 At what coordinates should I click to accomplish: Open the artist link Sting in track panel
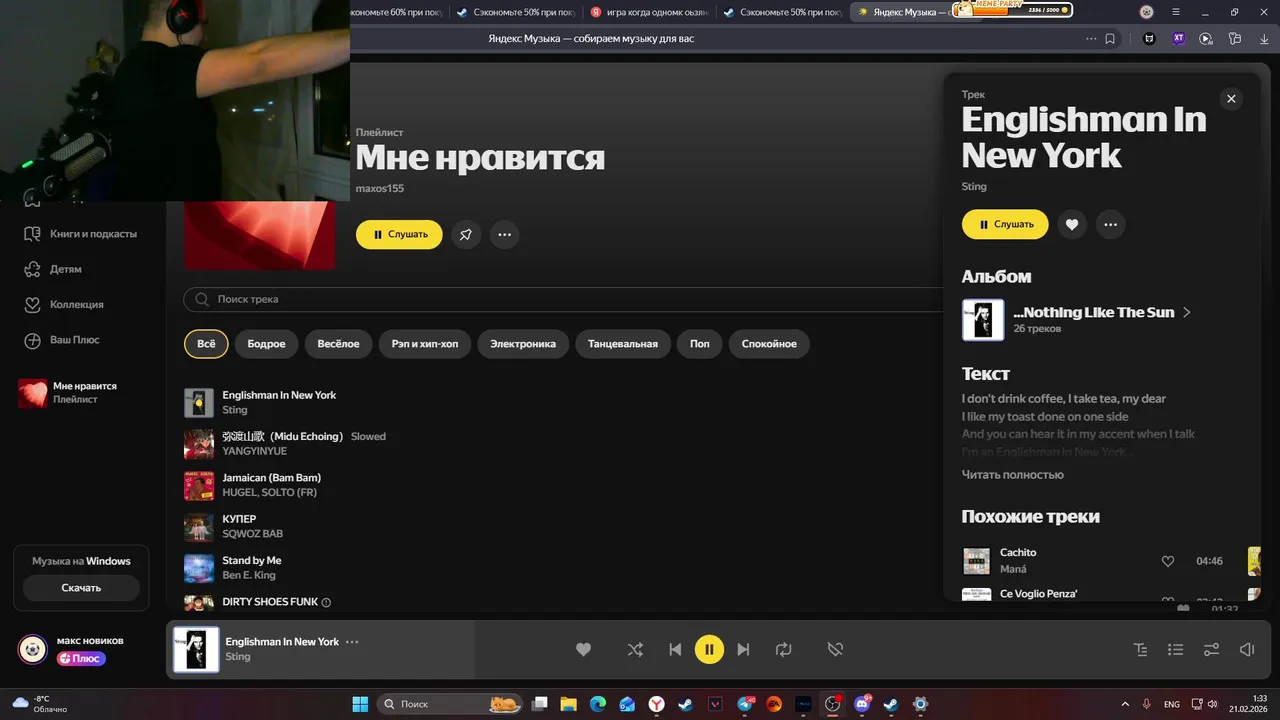pyautogui.click(x=974, y=187)
